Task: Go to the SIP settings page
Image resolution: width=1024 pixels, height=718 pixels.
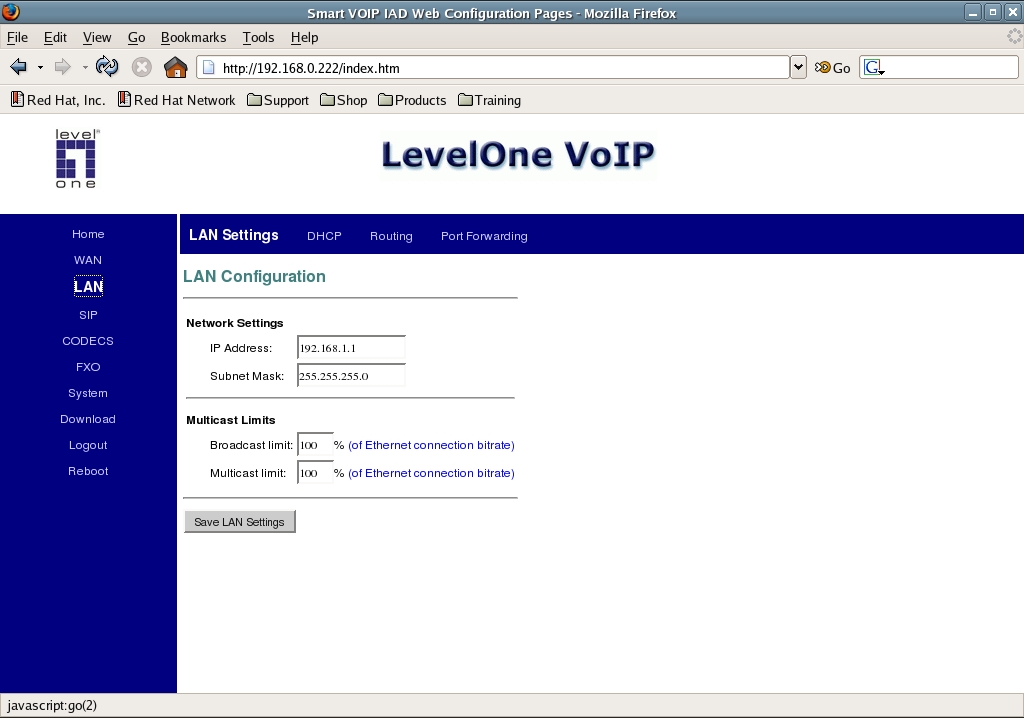Action: tap(88, 315)
